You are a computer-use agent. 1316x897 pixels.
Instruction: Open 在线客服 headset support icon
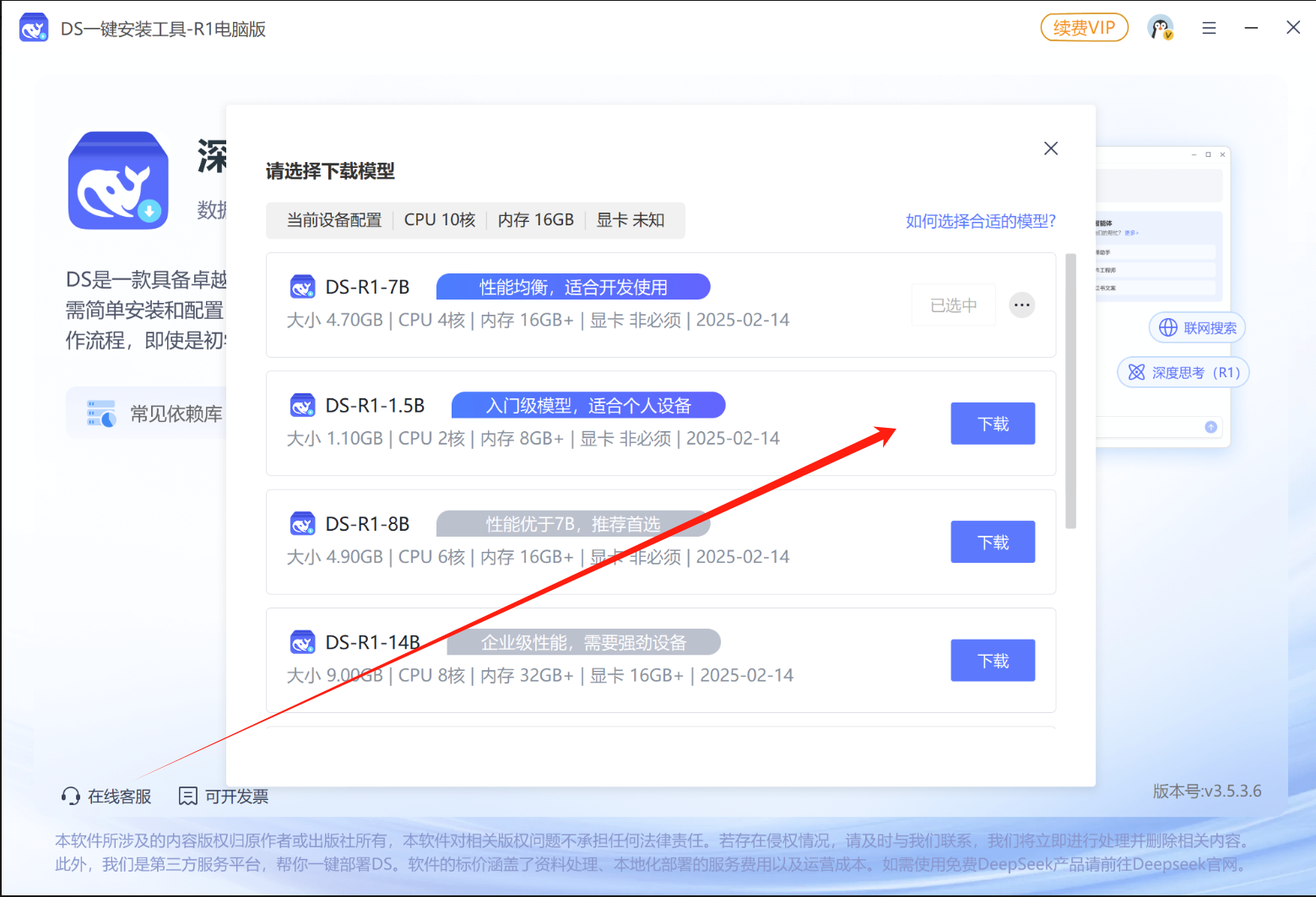pos(71,796)
